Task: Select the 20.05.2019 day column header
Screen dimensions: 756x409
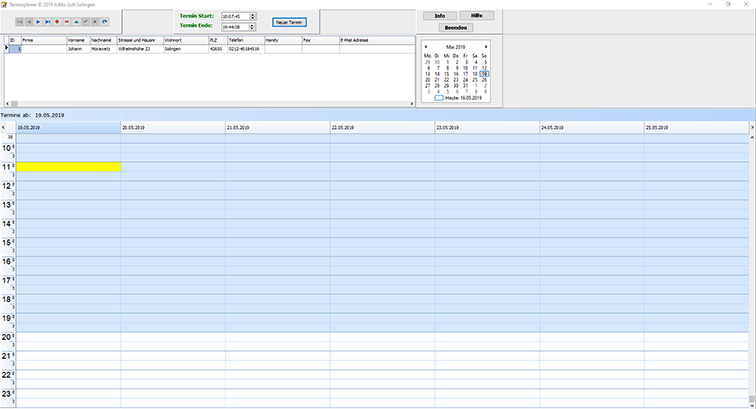Action: click(x=172, y=128)
